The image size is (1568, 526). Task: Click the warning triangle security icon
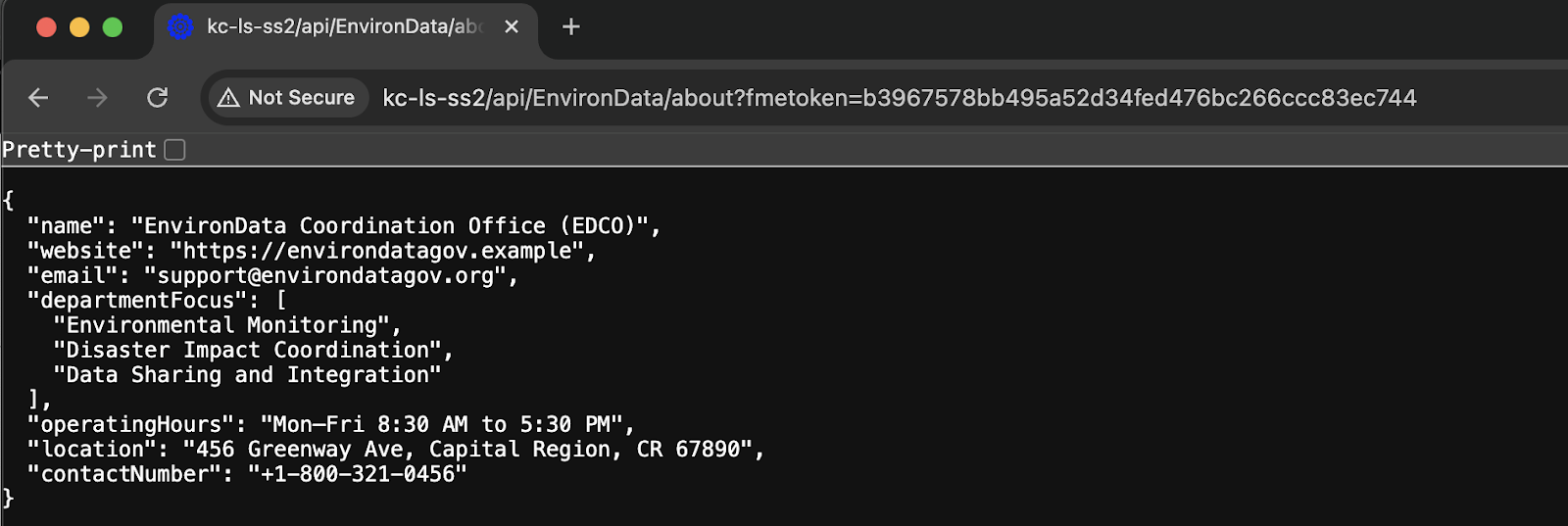pos(228,98)
